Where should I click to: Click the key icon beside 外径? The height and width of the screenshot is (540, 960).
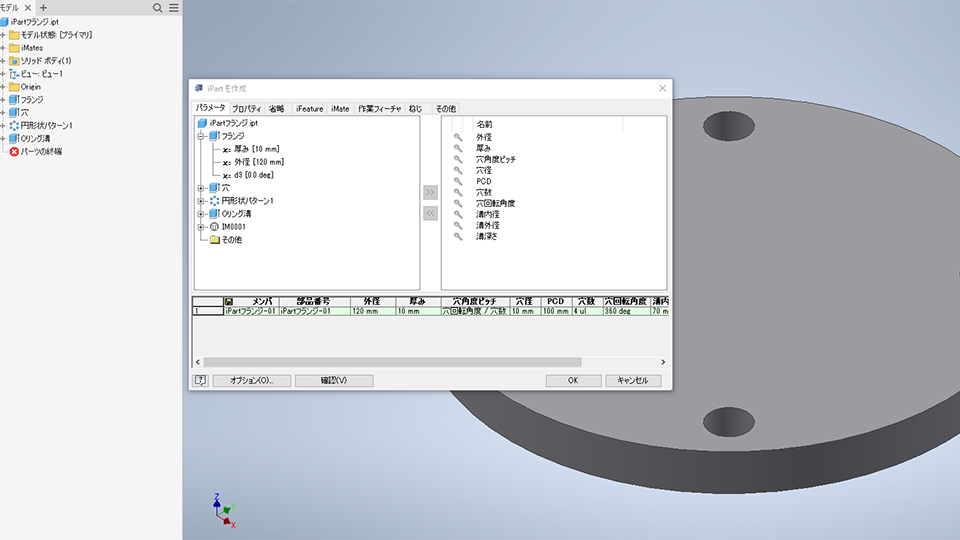(x=458, y=137)
